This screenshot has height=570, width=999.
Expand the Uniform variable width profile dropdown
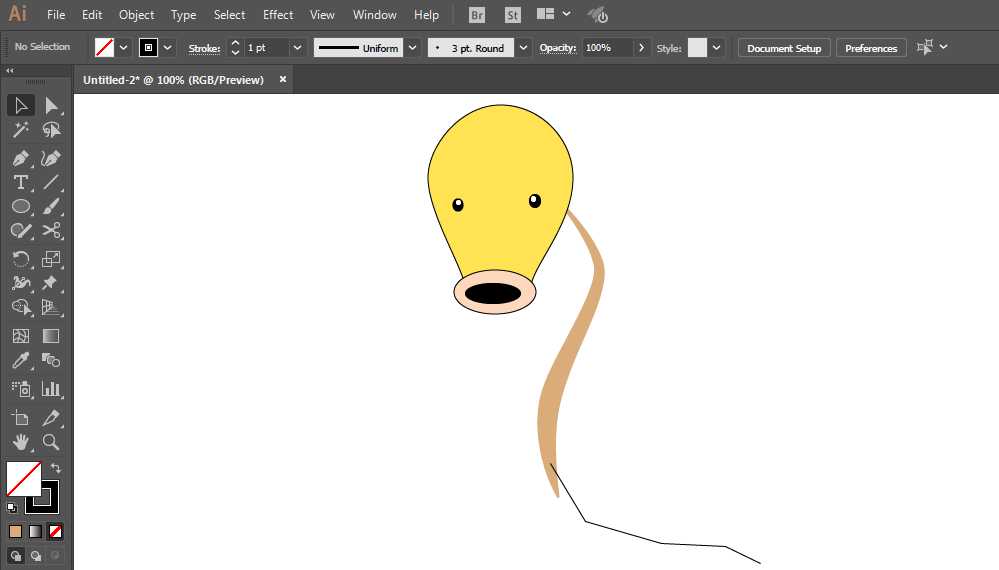(412, 48)
